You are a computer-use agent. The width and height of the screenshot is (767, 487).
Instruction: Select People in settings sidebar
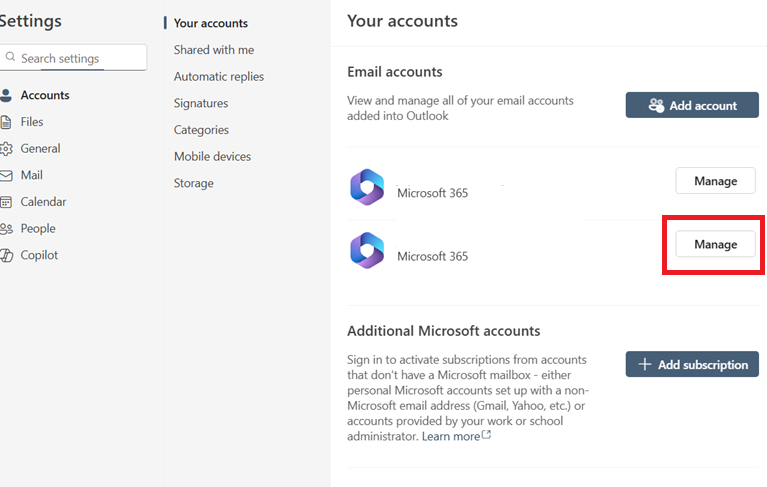38,228
